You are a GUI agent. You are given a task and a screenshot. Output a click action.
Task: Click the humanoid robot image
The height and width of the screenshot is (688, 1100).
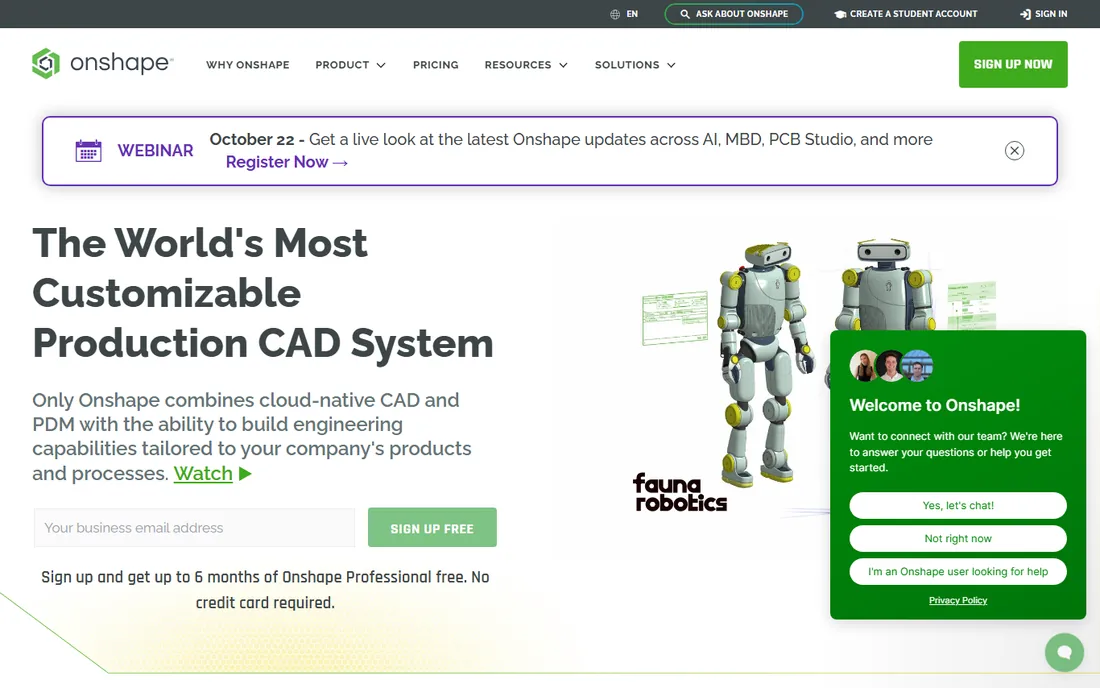click(767, 363)
